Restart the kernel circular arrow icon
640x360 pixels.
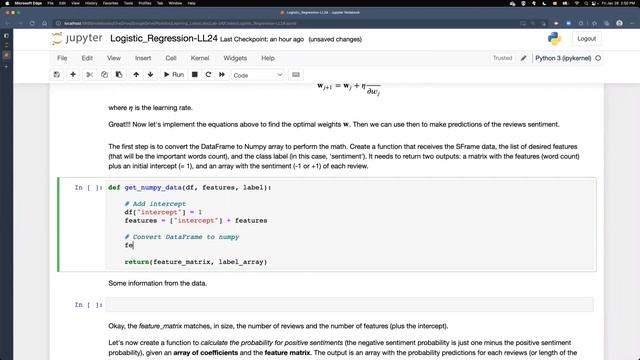pyautogui.click(x=208, y=75)
